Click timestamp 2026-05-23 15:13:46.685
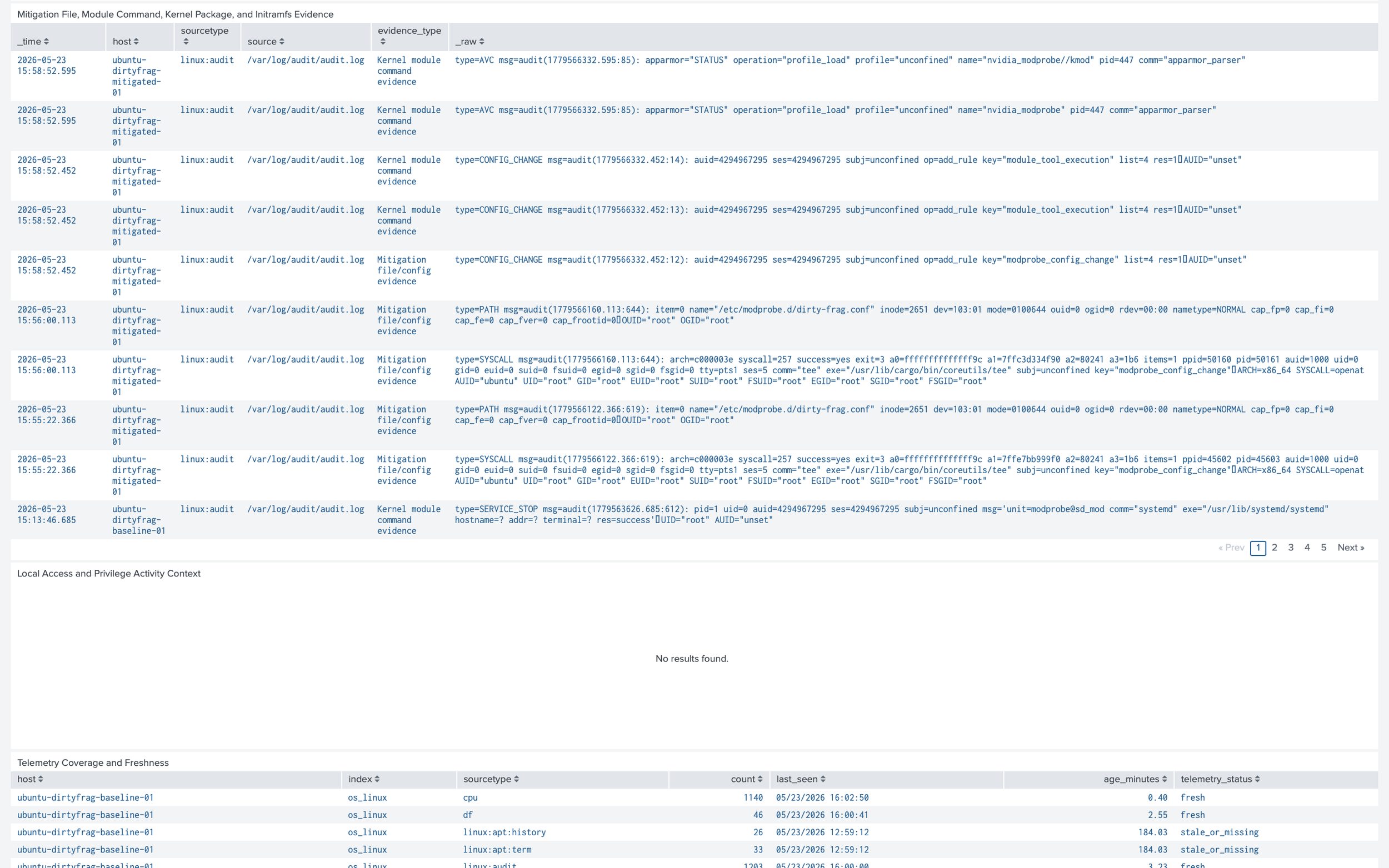This screenshot has width=1389, height=868. coord(46,514)
